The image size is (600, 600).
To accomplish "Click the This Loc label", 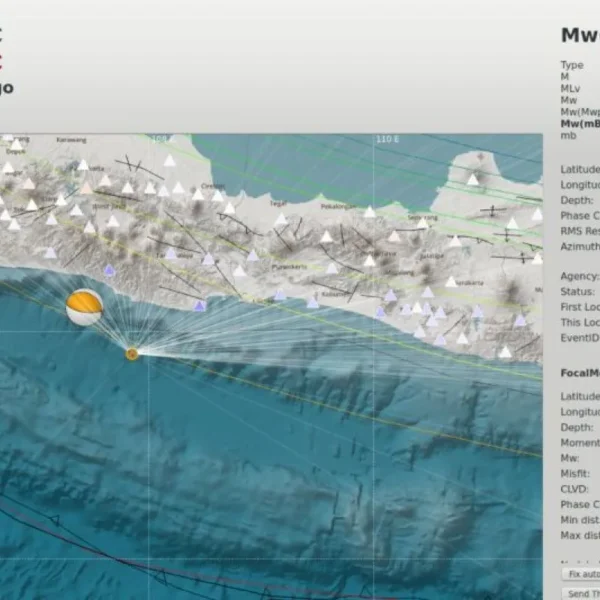I will (580, 322).
